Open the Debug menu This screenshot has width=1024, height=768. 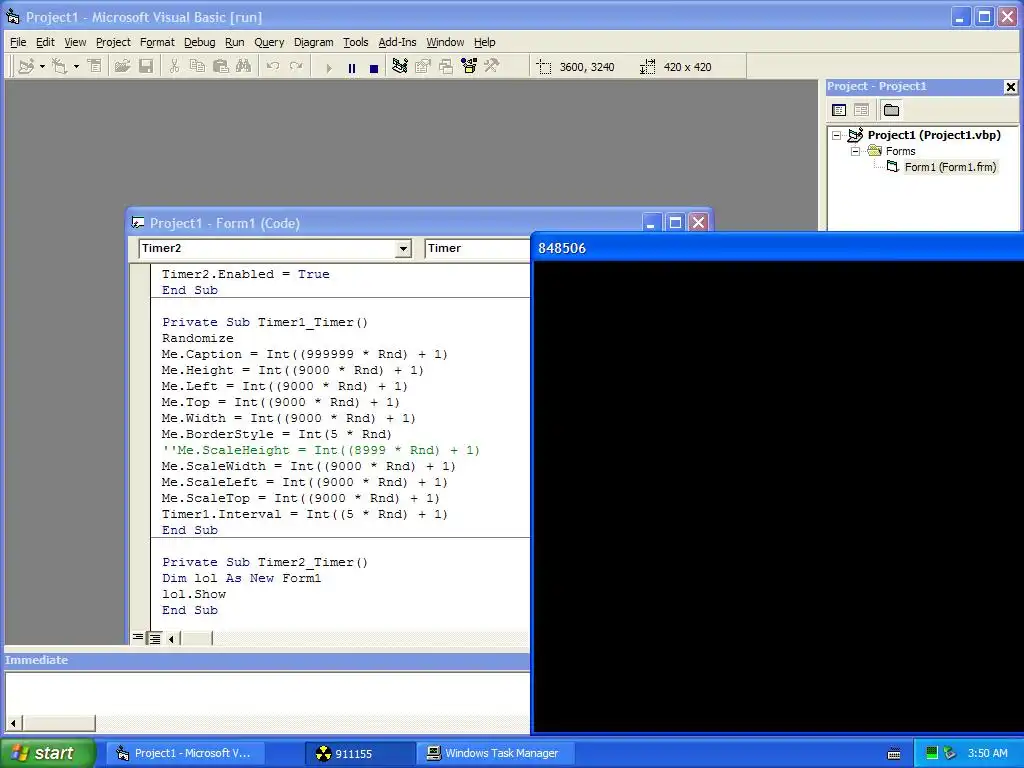pyautogui.click(x=200, y=42)
